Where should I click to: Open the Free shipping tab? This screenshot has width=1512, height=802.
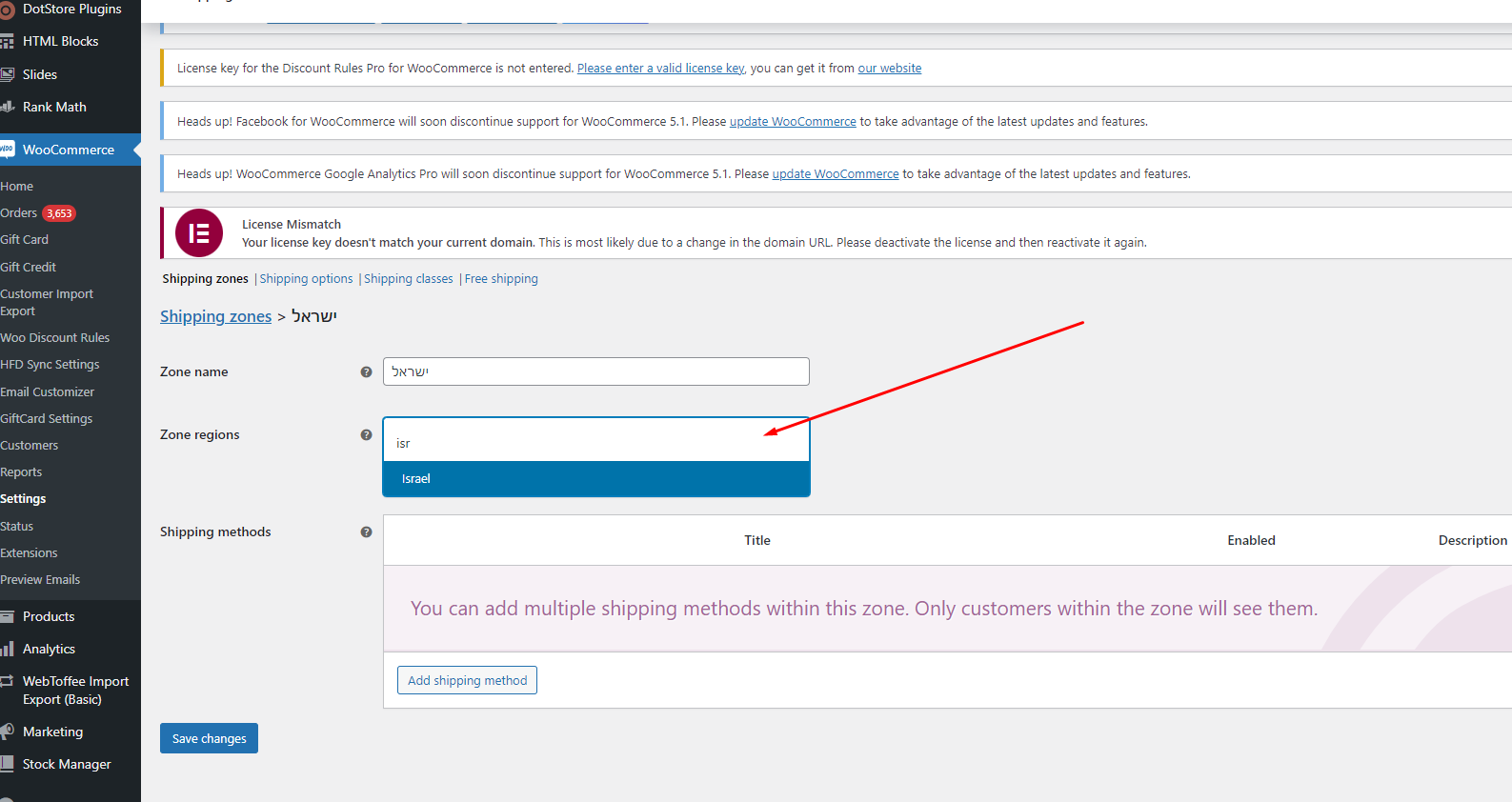coord(501,279)
